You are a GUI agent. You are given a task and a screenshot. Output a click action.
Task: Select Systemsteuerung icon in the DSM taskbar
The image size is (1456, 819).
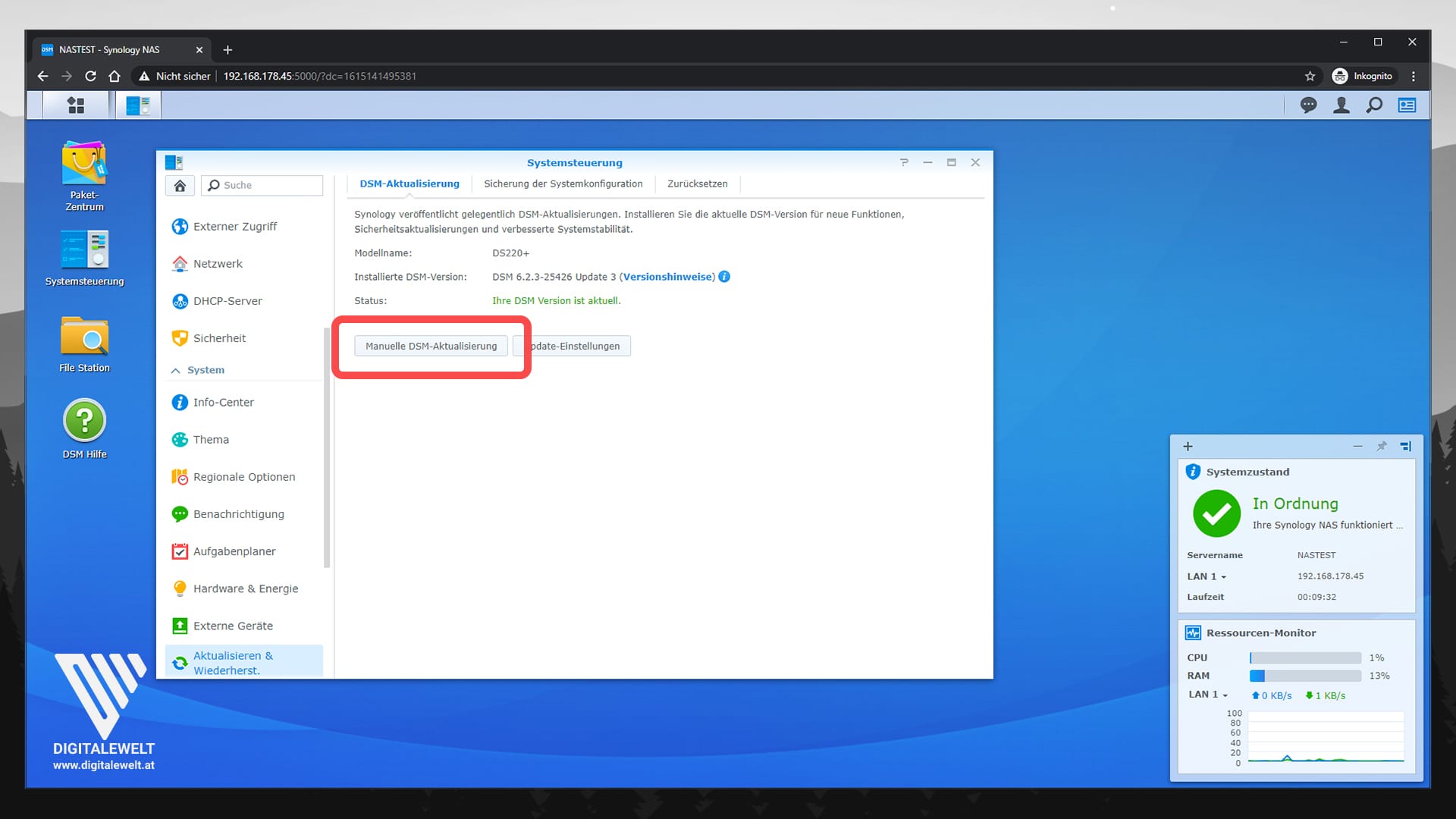tap(138, 105)
